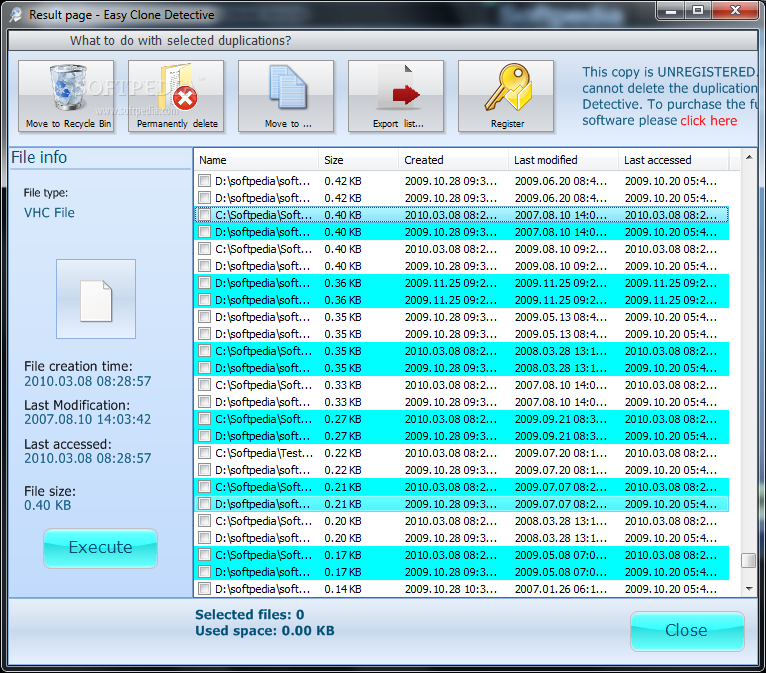Maximize the Result page window
The image size is (766, 673).
[x=698, y=11]
